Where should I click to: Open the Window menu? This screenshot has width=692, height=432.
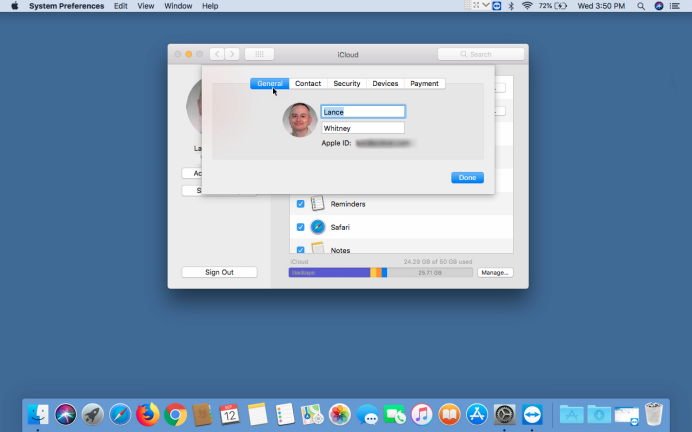pos(178,6)
